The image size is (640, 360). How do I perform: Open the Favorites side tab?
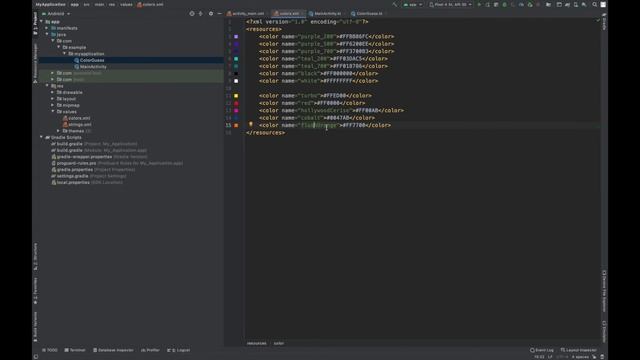click(36, 291)
